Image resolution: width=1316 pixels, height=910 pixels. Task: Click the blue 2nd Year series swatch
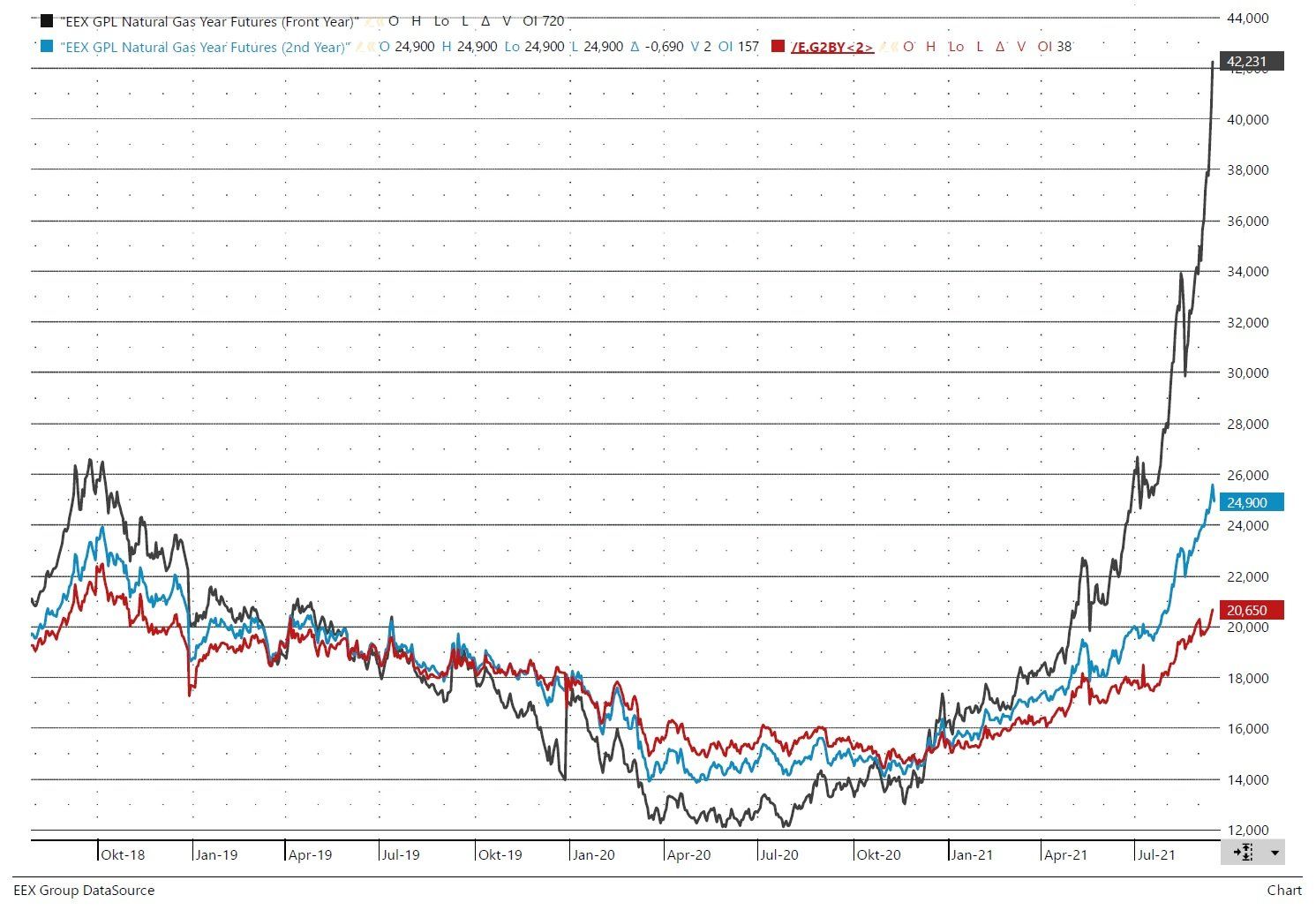47,47
